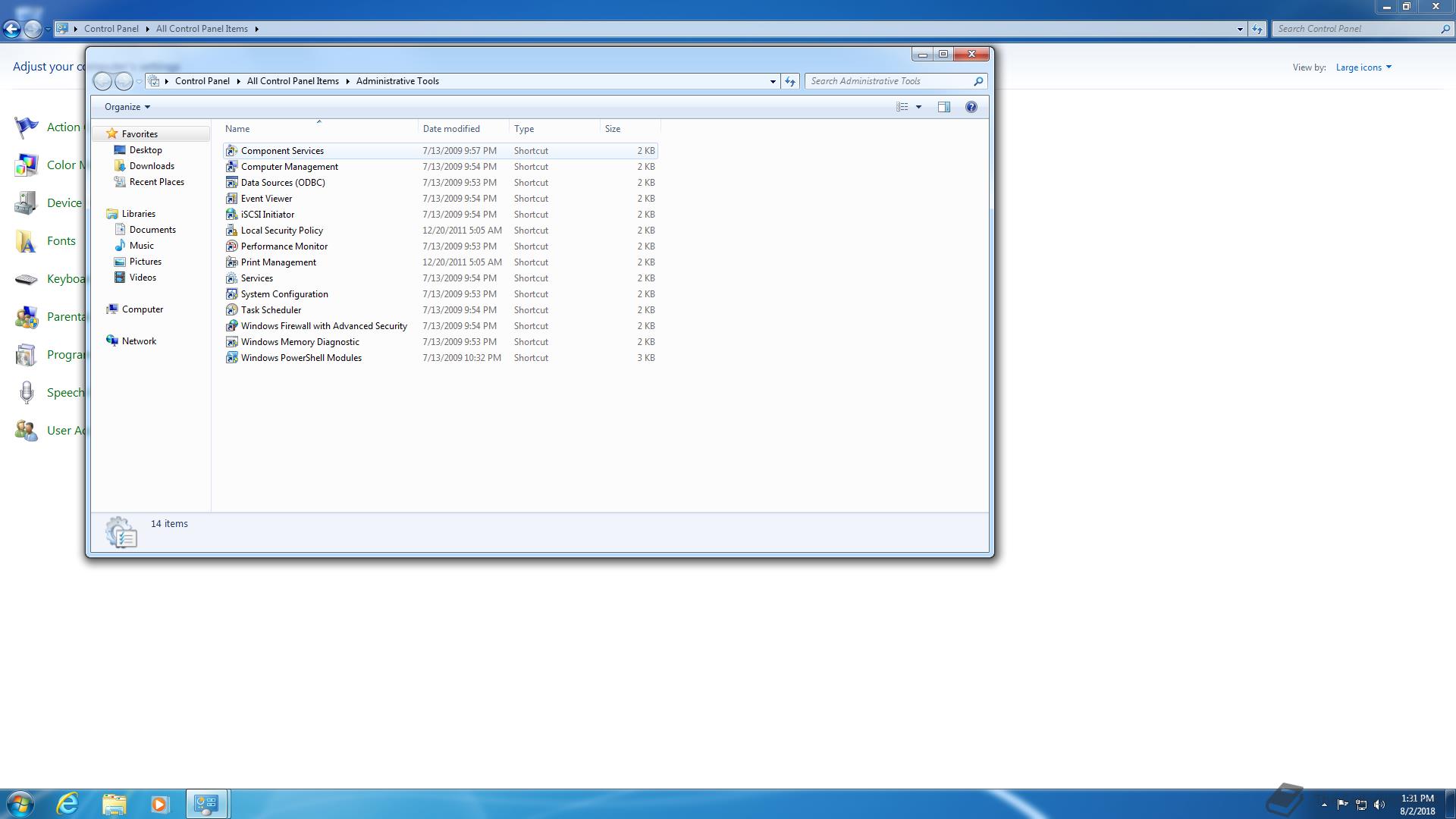Open the recent pages dropdown arrow

click(139, 81)
